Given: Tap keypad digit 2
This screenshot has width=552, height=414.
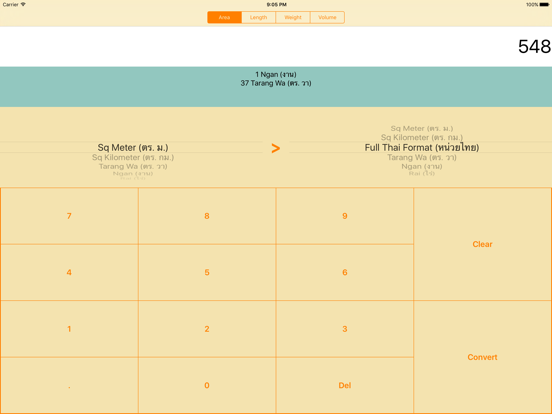Looking at the screenshot, I should tap(207, 329).
